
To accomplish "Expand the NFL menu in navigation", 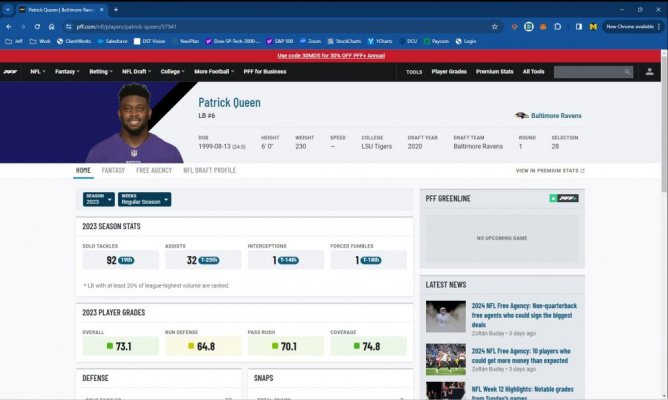I will coord(37,72).
